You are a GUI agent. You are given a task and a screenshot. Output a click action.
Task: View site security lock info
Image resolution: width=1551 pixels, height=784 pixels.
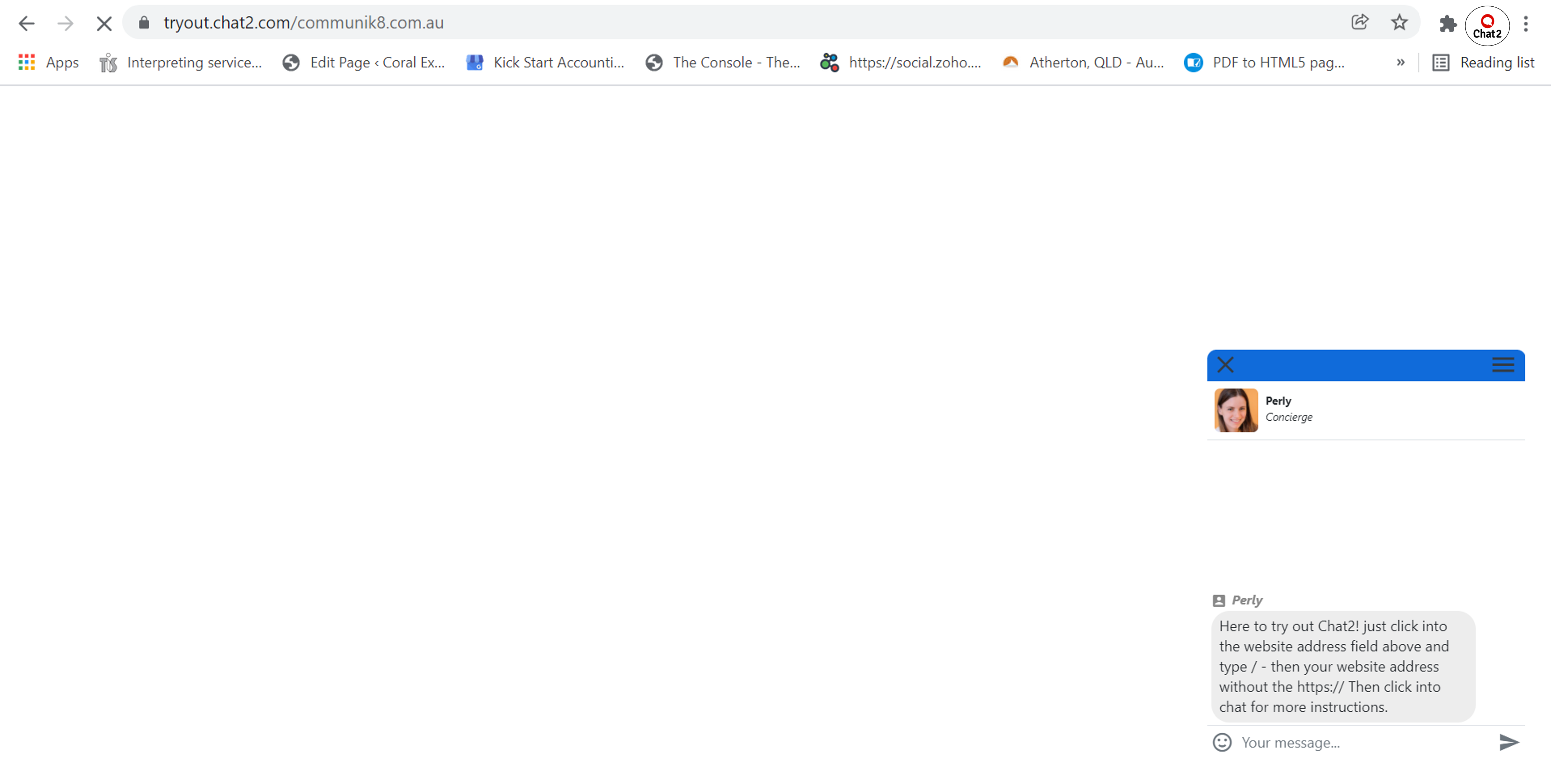point(144,23)
